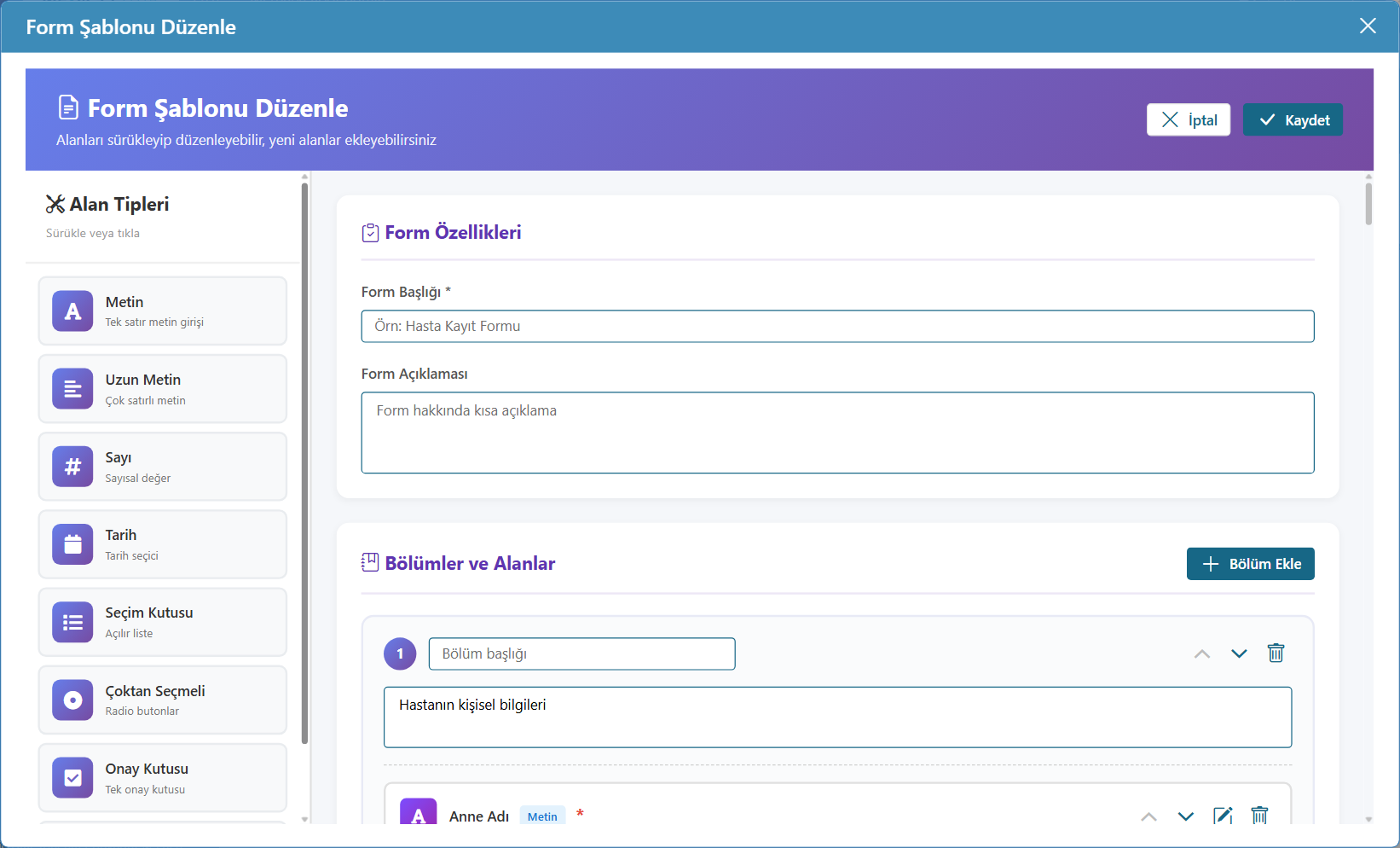
Task: Click the main form area scrollbar
Action: click(1368, 203)
